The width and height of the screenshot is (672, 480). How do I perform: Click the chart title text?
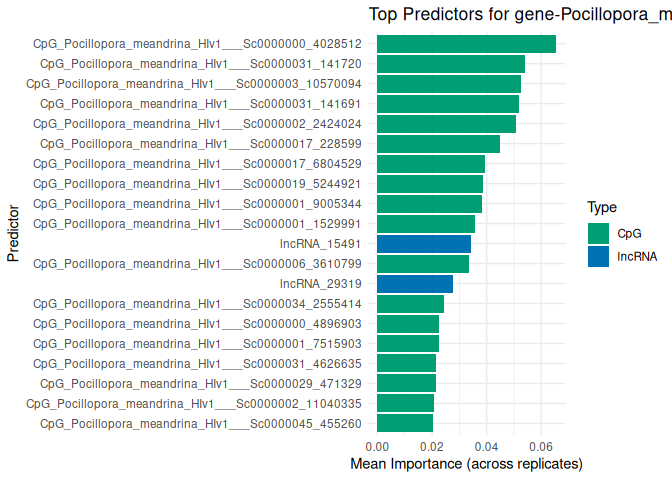[x=519, y=14]
